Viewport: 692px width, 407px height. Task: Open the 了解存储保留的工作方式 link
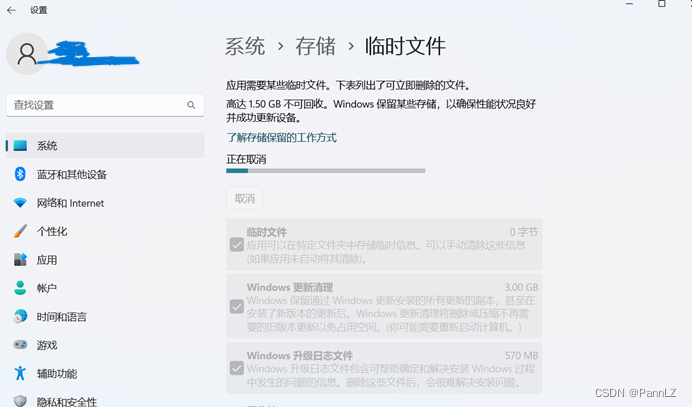click(282, 138)
